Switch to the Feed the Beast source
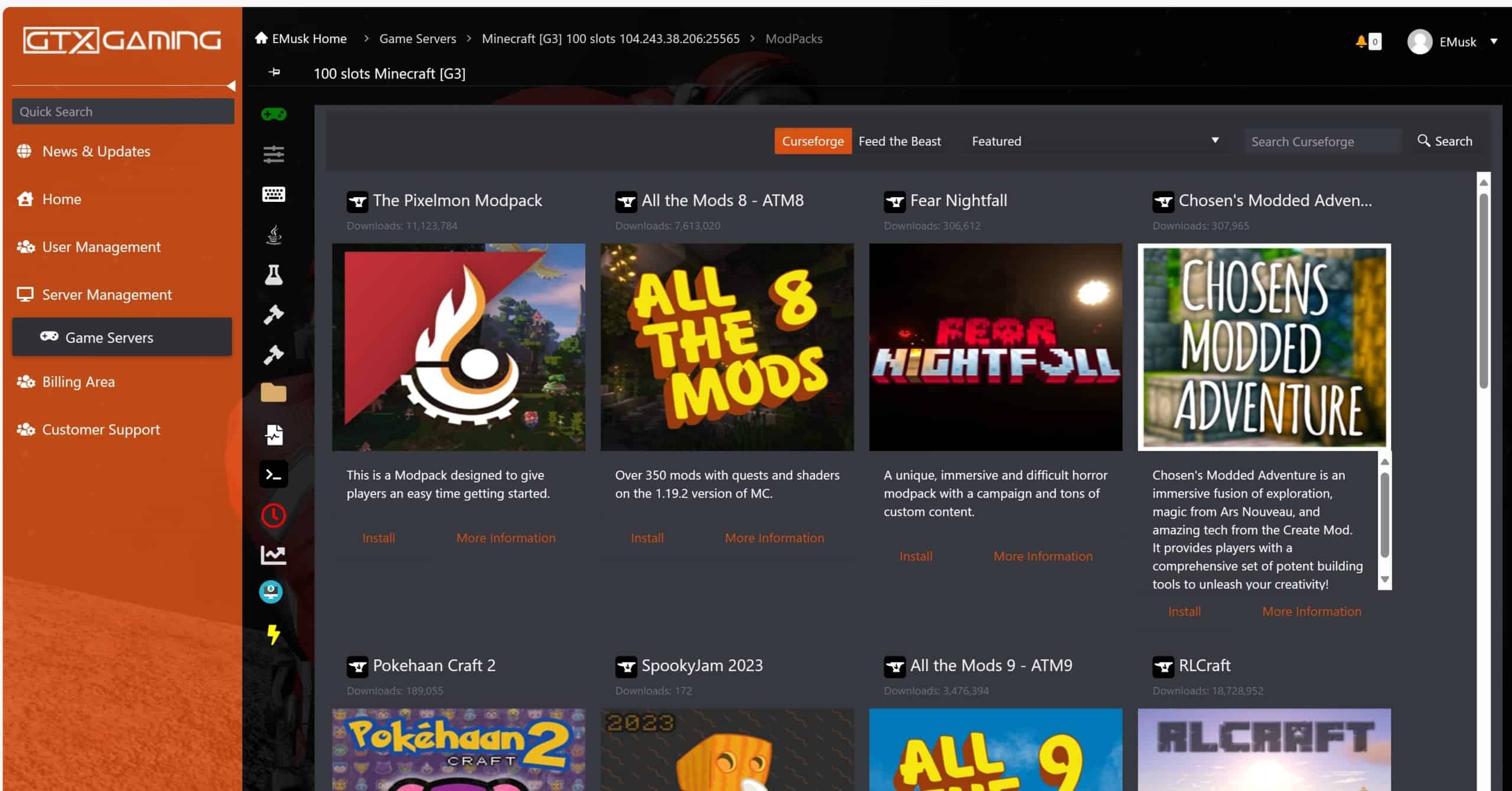This screenshot has width=1512, height=791. click(899, 141)
